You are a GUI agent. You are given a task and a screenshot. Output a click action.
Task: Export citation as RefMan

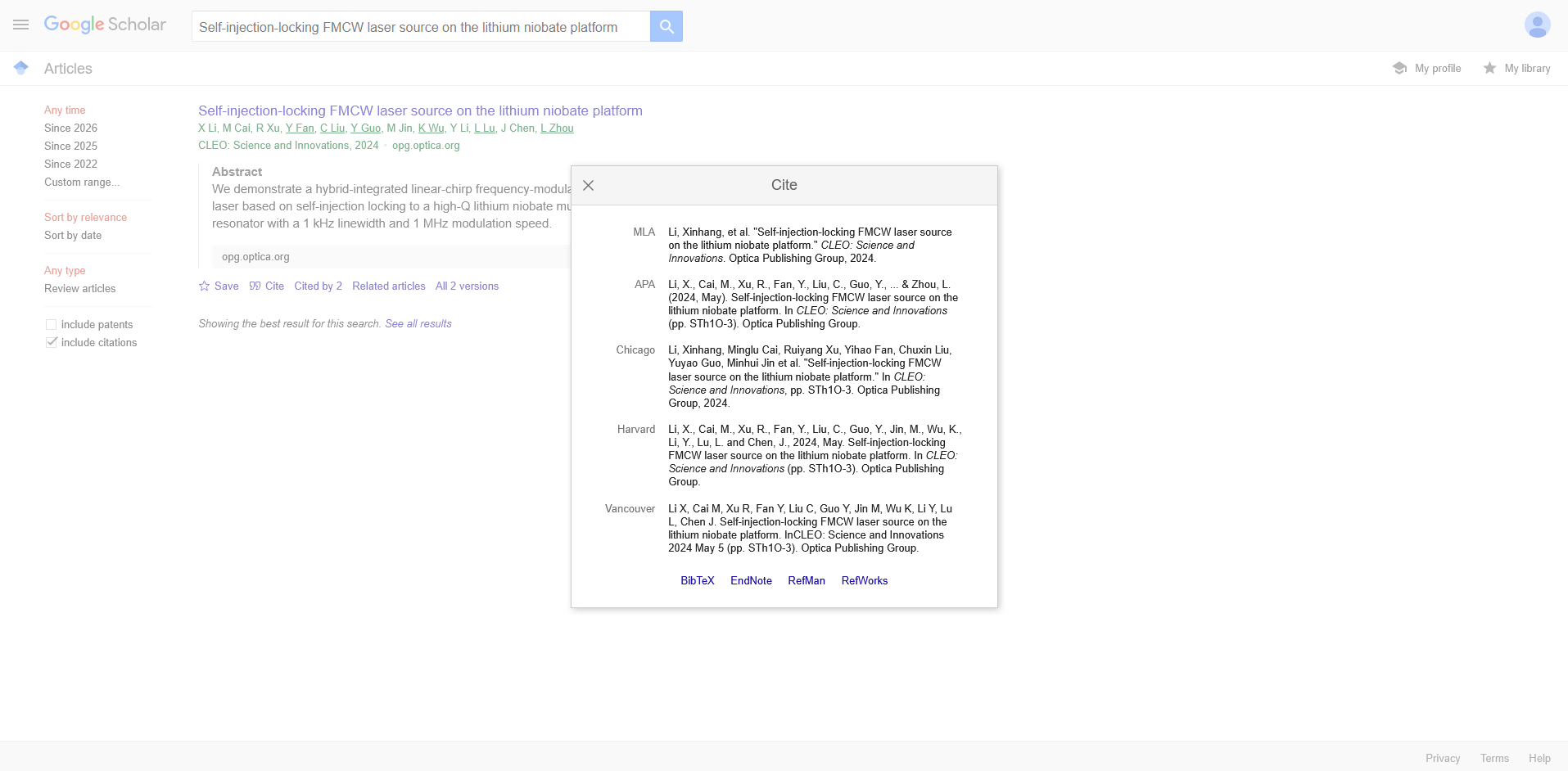807,580
